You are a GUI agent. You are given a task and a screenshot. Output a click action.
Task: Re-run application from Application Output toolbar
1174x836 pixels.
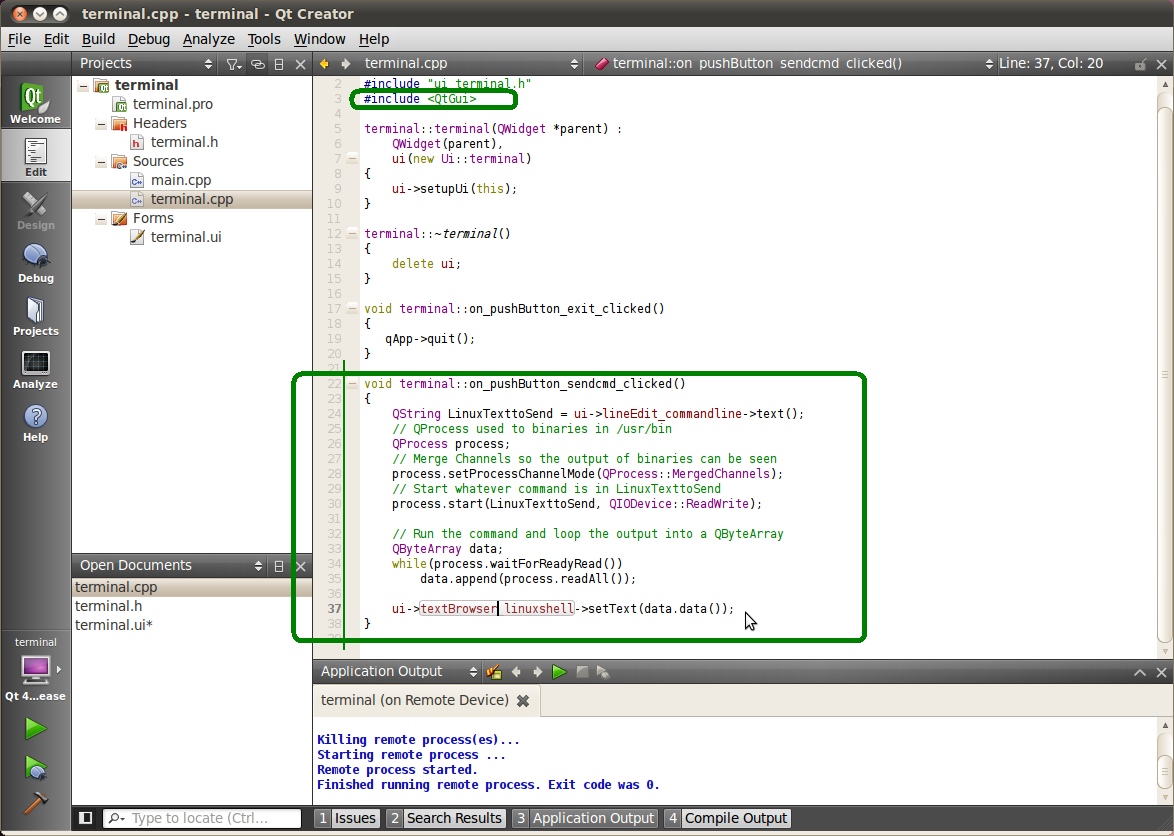pos(559,672)
